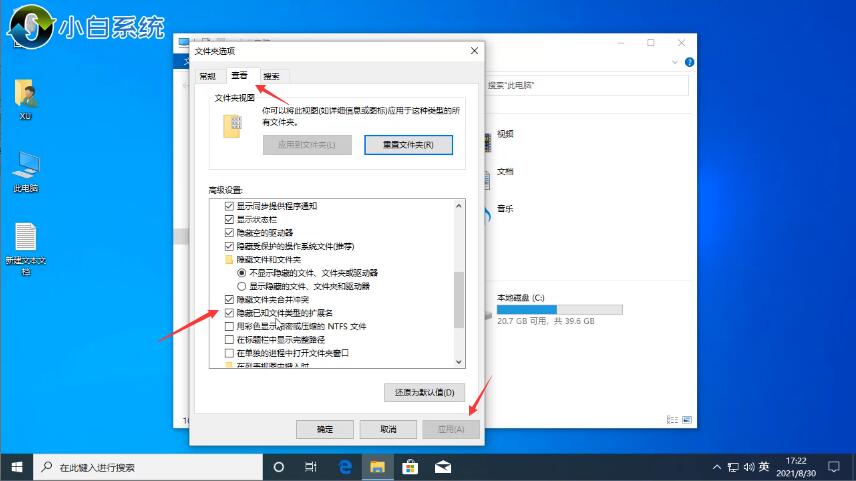Viewport: 856px width, 481px height.
Task: Click the 应用(A) button
Action: tap(451, 429)
